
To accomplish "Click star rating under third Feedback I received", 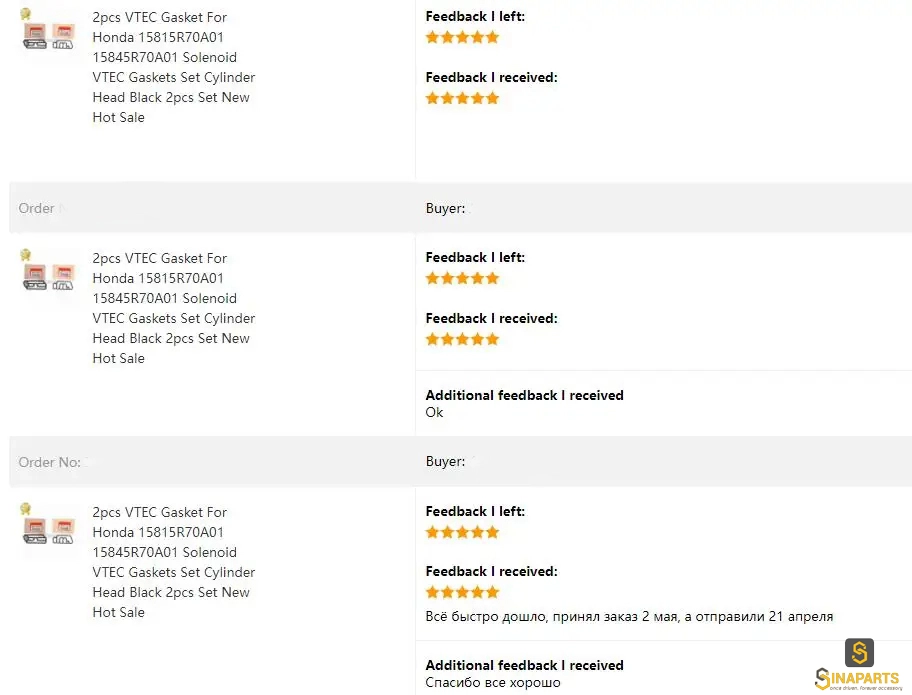I will (462, 593).
